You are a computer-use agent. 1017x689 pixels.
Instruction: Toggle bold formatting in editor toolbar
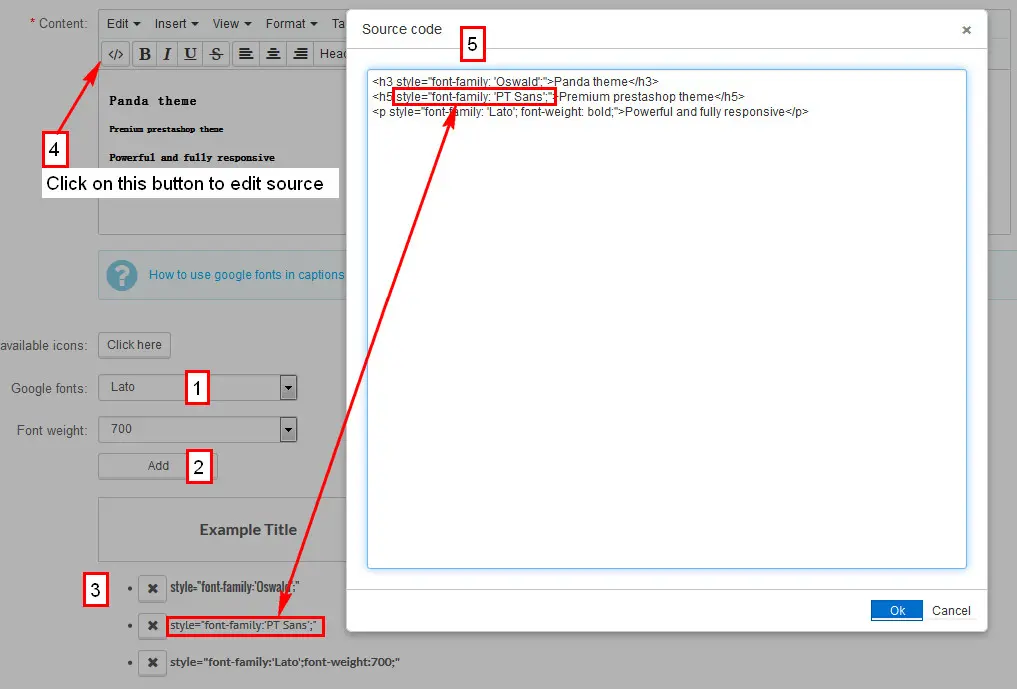pyautogui.click(x=145, y=54)
